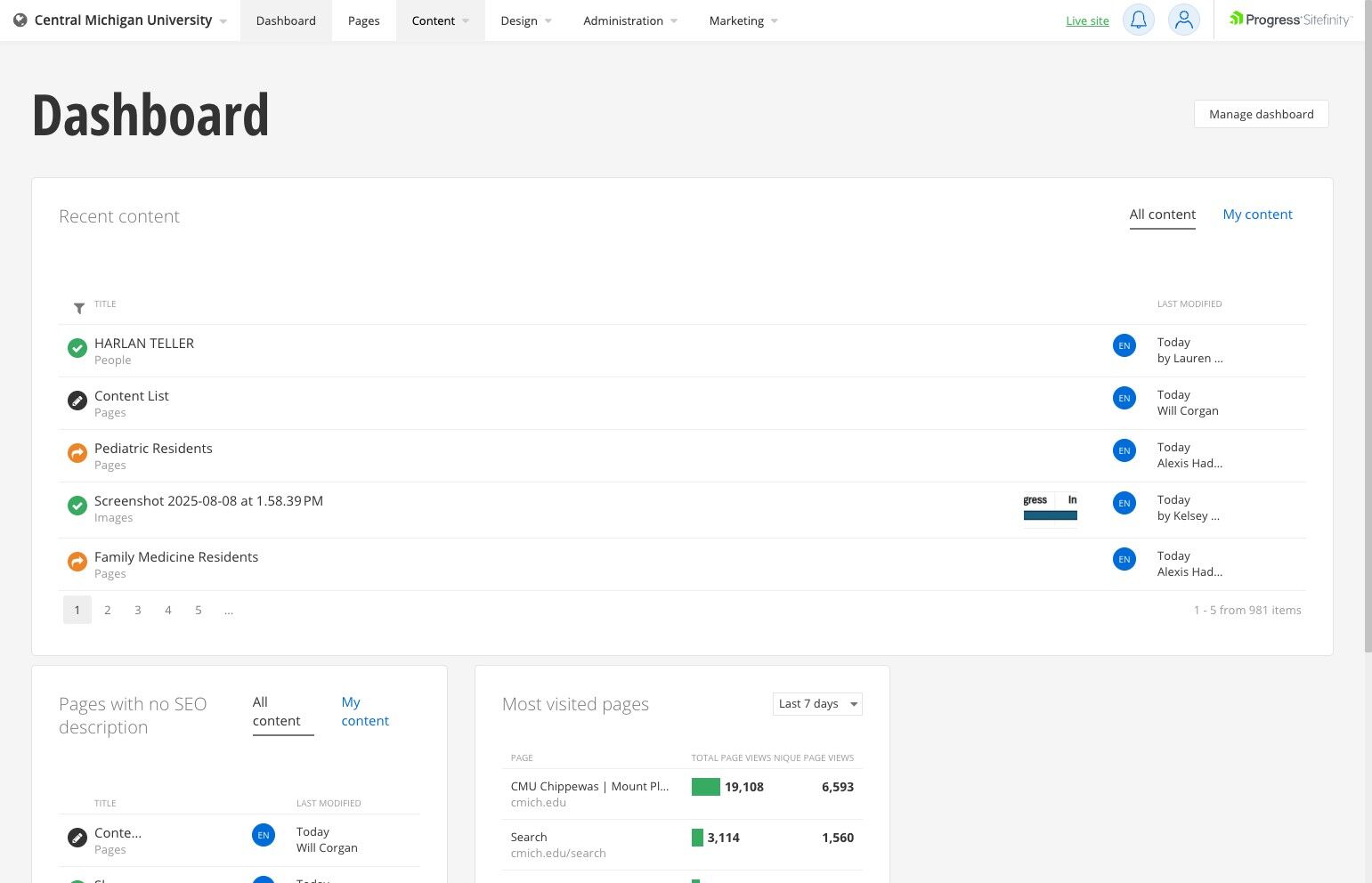Click the EN badge in SEO description panel
This screenshot has height=883, width=1372.
tap(264, 835)
